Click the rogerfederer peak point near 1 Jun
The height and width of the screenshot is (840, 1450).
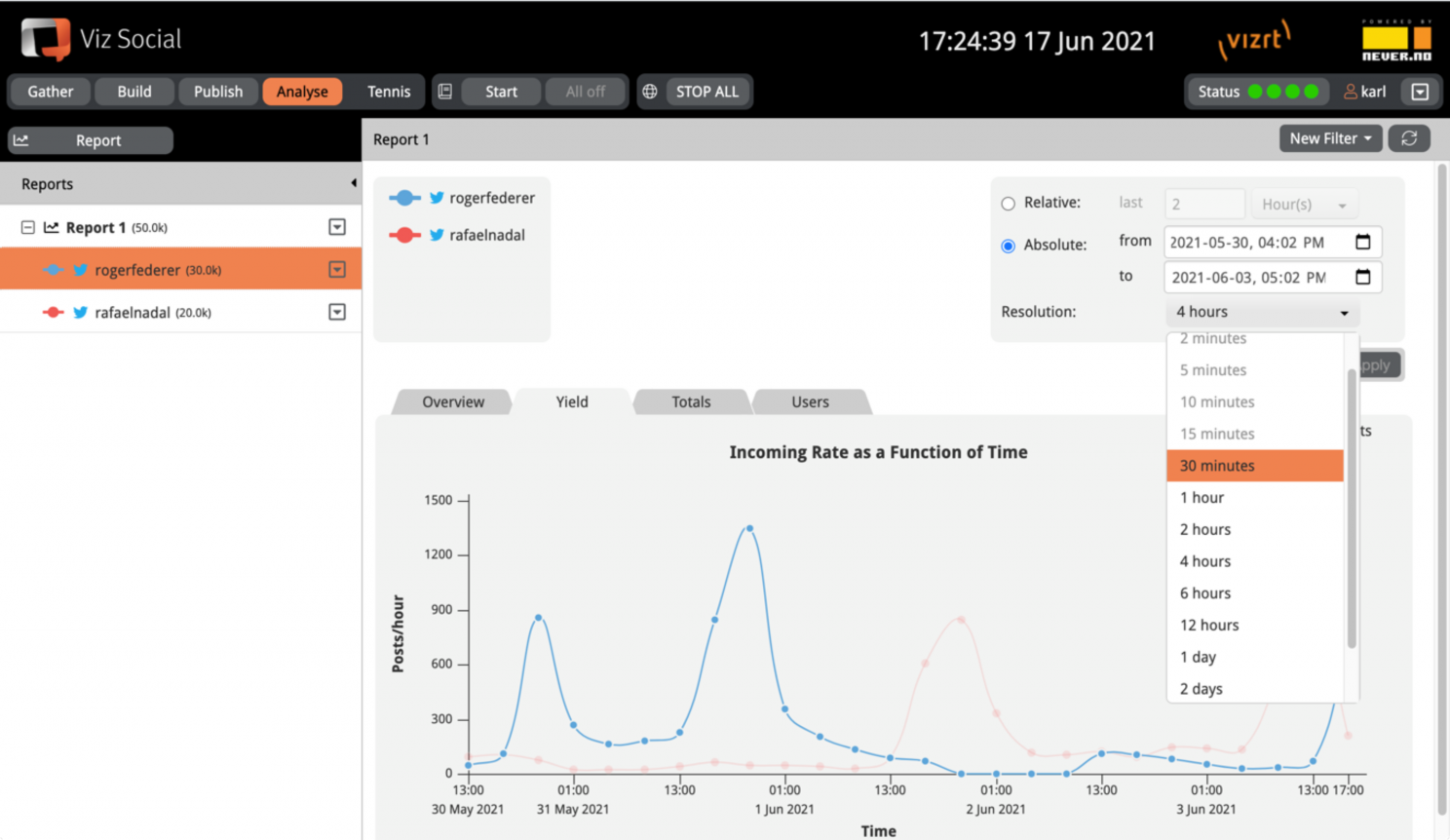[749, 529]
